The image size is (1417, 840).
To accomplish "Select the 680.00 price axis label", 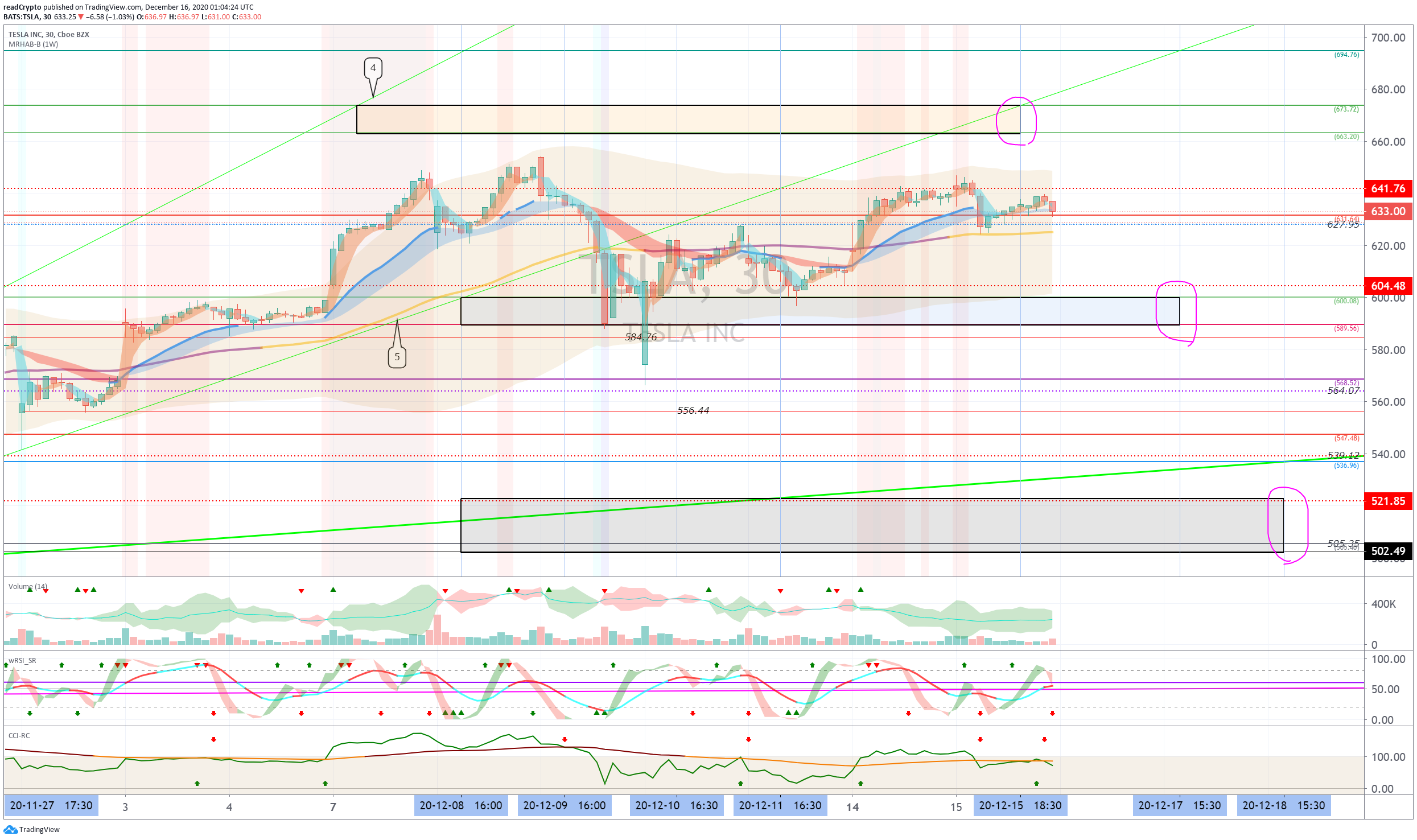I will point(1388,89).
